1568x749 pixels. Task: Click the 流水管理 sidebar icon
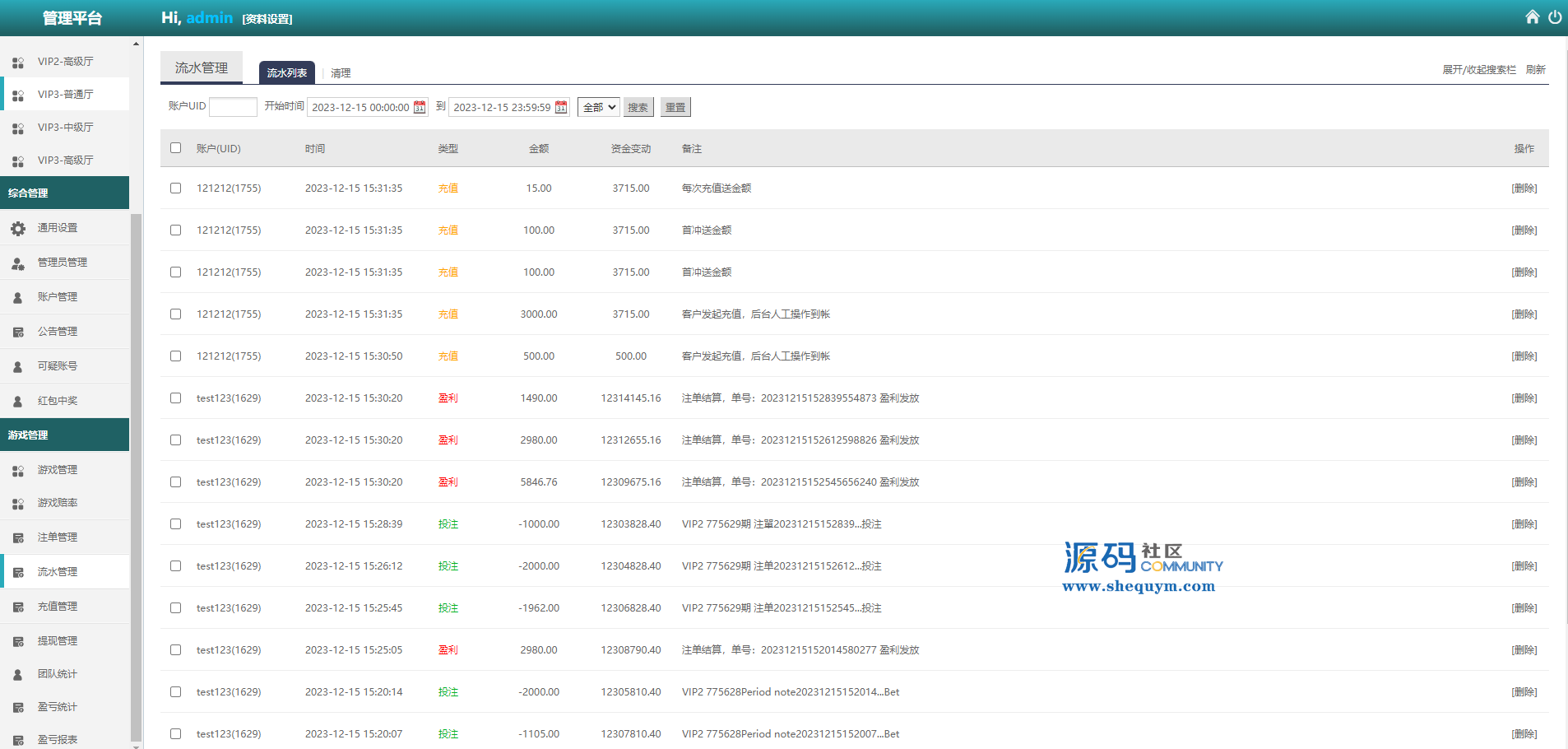18,573
